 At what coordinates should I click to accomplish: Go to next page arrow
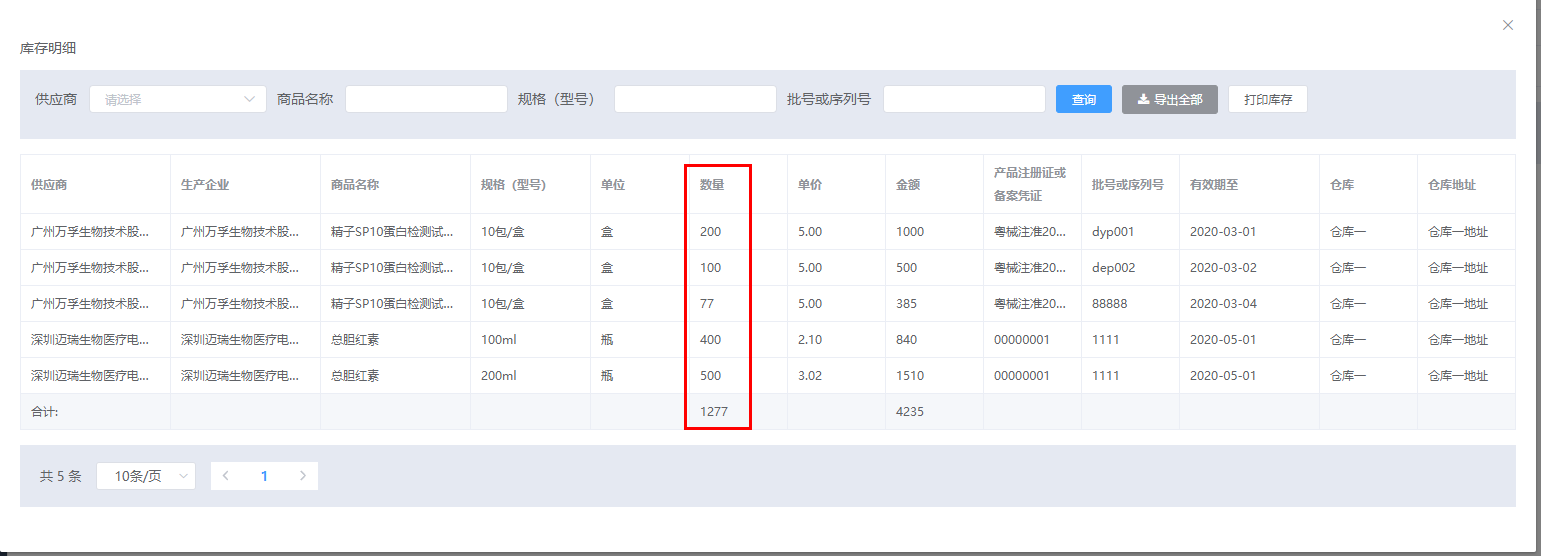tap(303, 476)
